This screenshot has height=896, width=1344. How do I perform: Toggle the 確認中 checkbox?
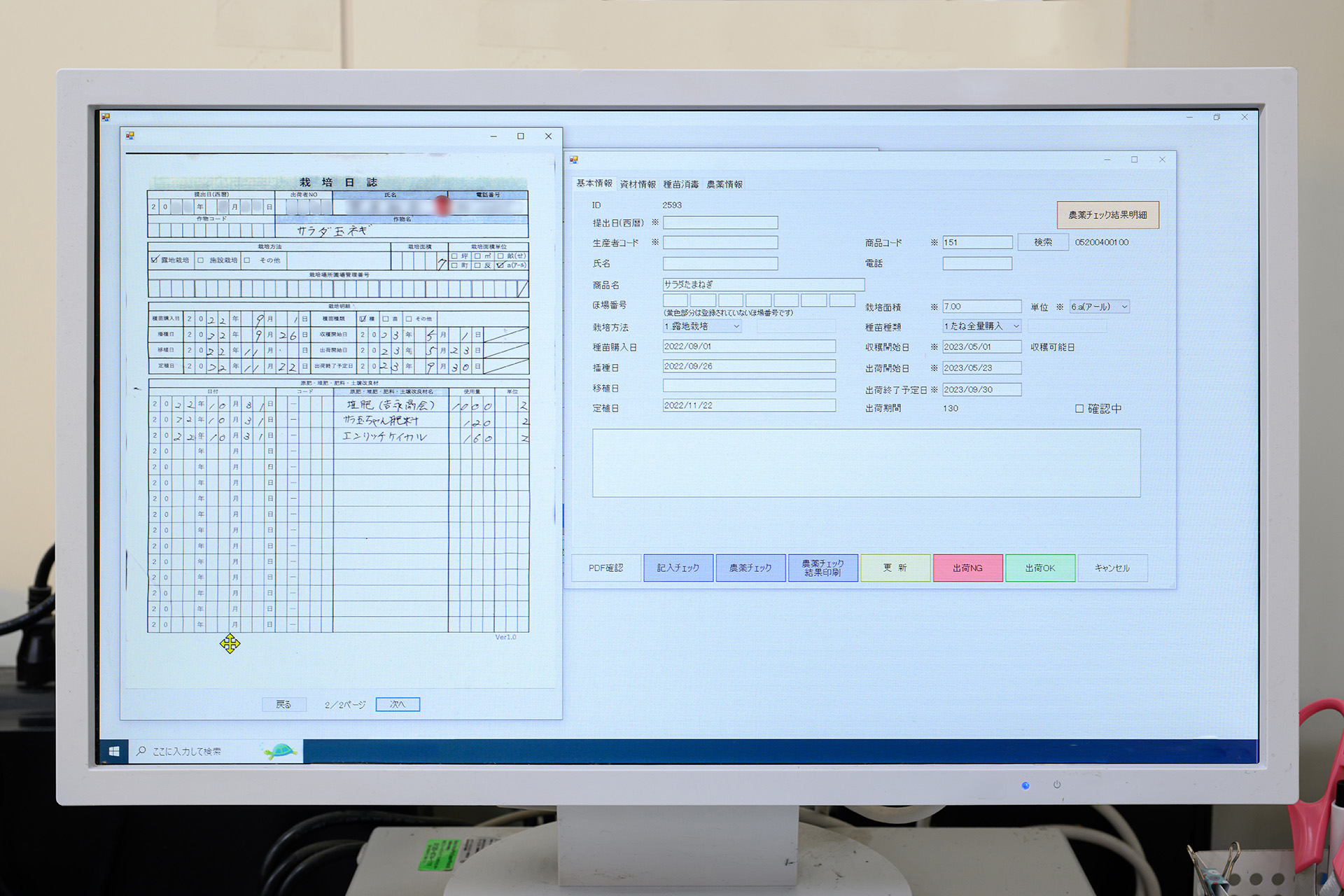(1079, 409)
